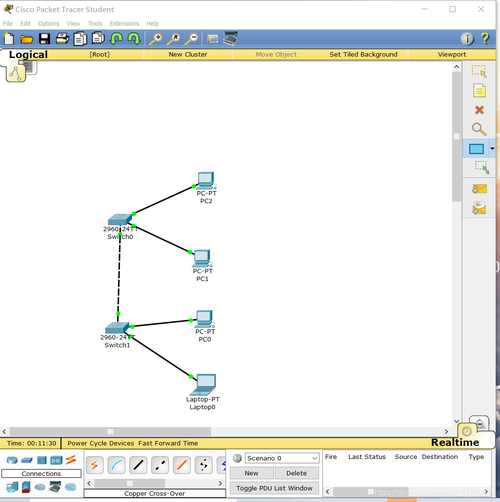Open the Options menu
500x502 pixels.
[49, 23]
